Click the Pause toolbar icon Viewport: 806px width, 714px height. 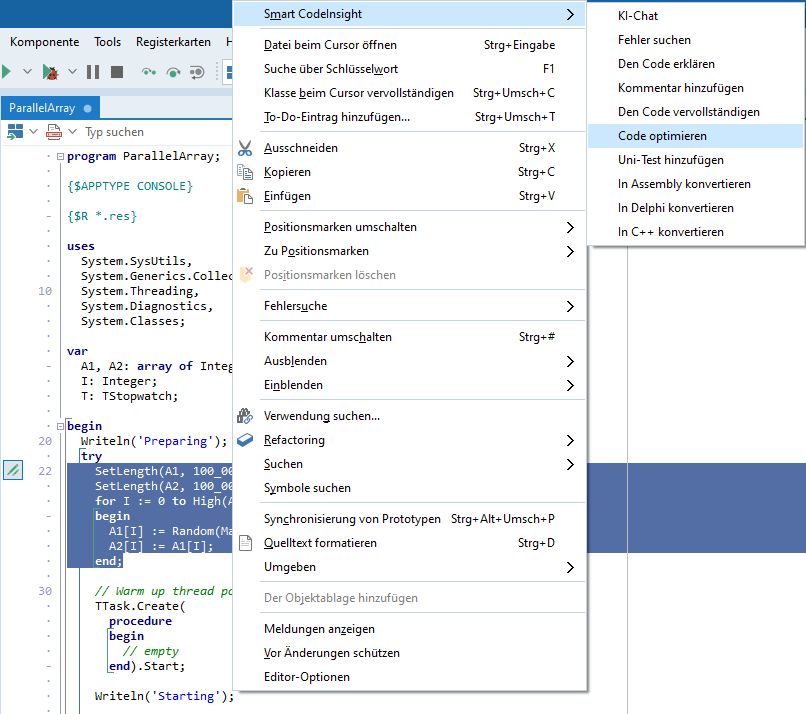pos(93,72)
